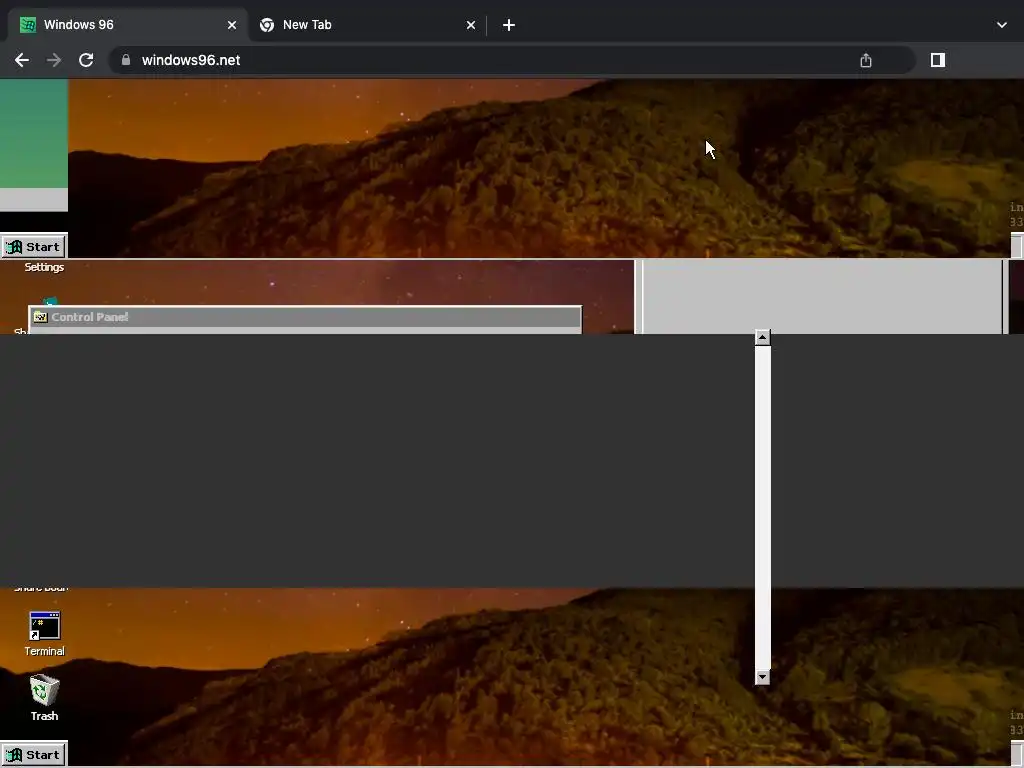
Task: Switch to the New Tab tab
Action: click(368, 25)
